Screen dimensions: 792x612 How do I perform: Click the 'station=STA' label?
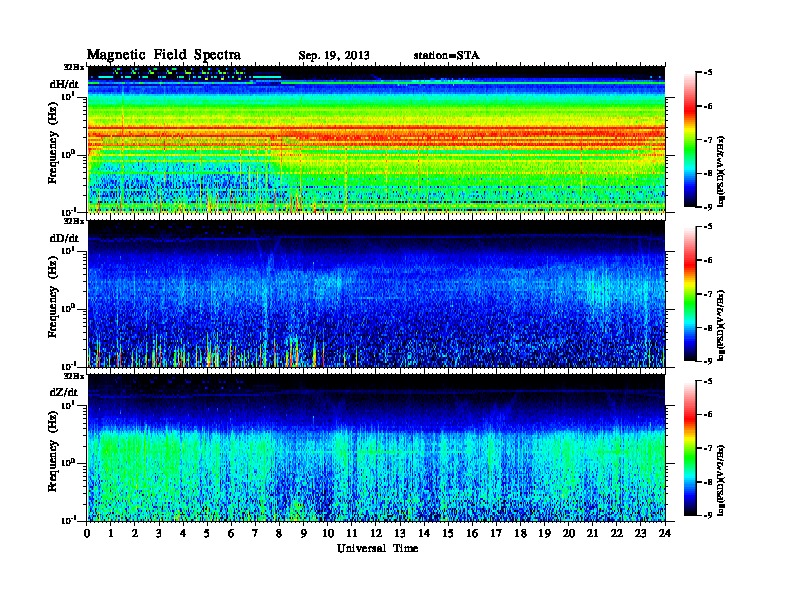[x=447, y=56]
